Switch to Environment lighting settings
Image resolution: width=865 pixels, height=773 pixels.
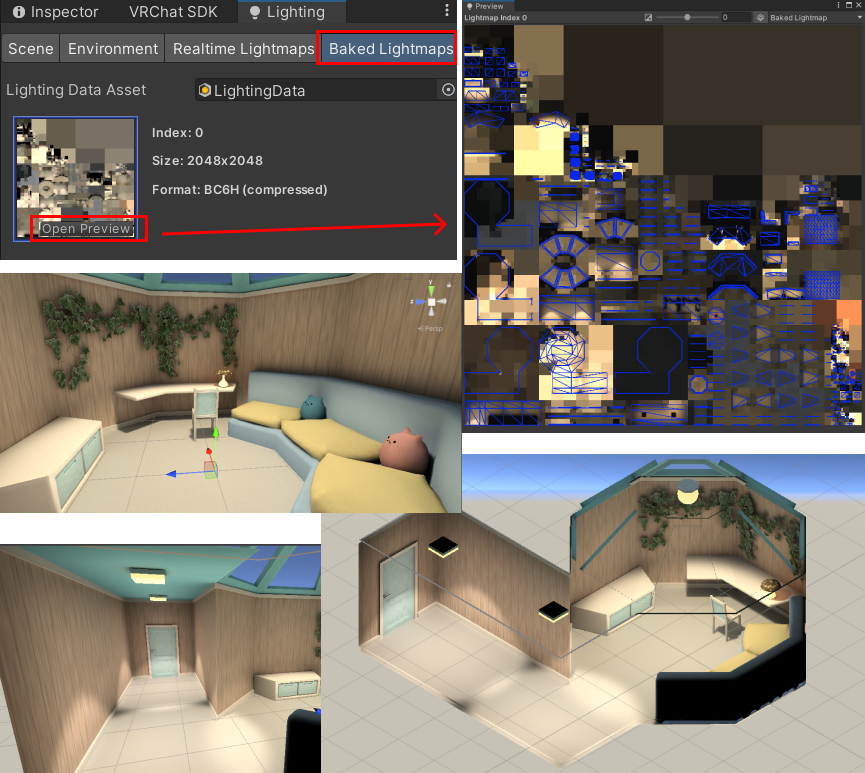coord(113,49)
